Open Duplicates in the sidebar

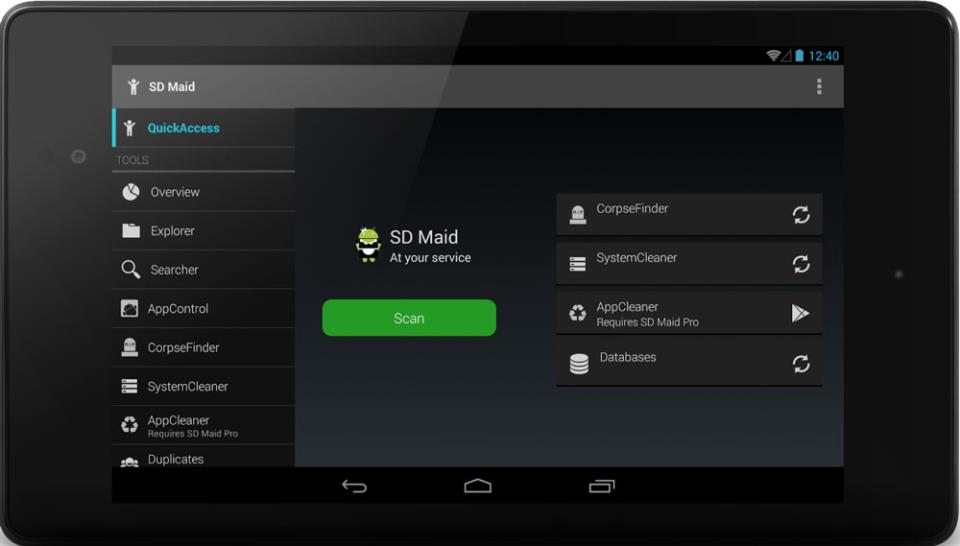(203, 457)
